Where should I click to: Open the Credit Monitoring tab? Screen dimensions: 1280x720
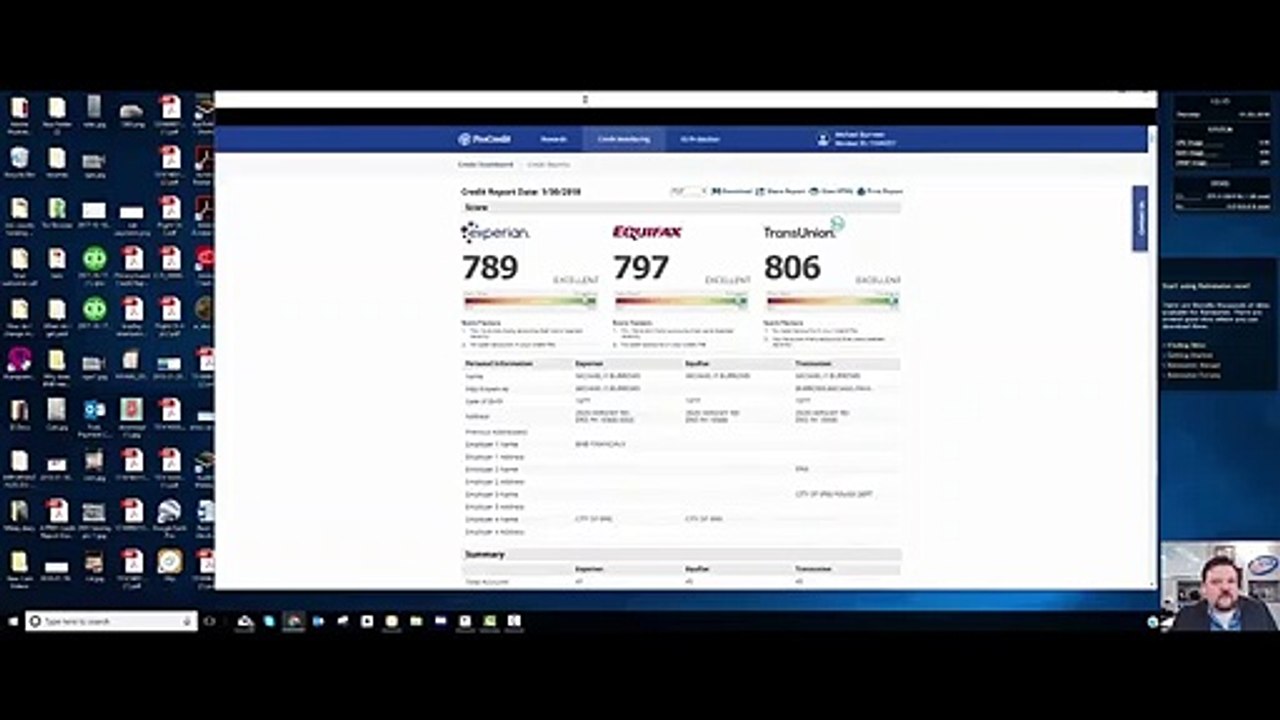tap(624, 139)
